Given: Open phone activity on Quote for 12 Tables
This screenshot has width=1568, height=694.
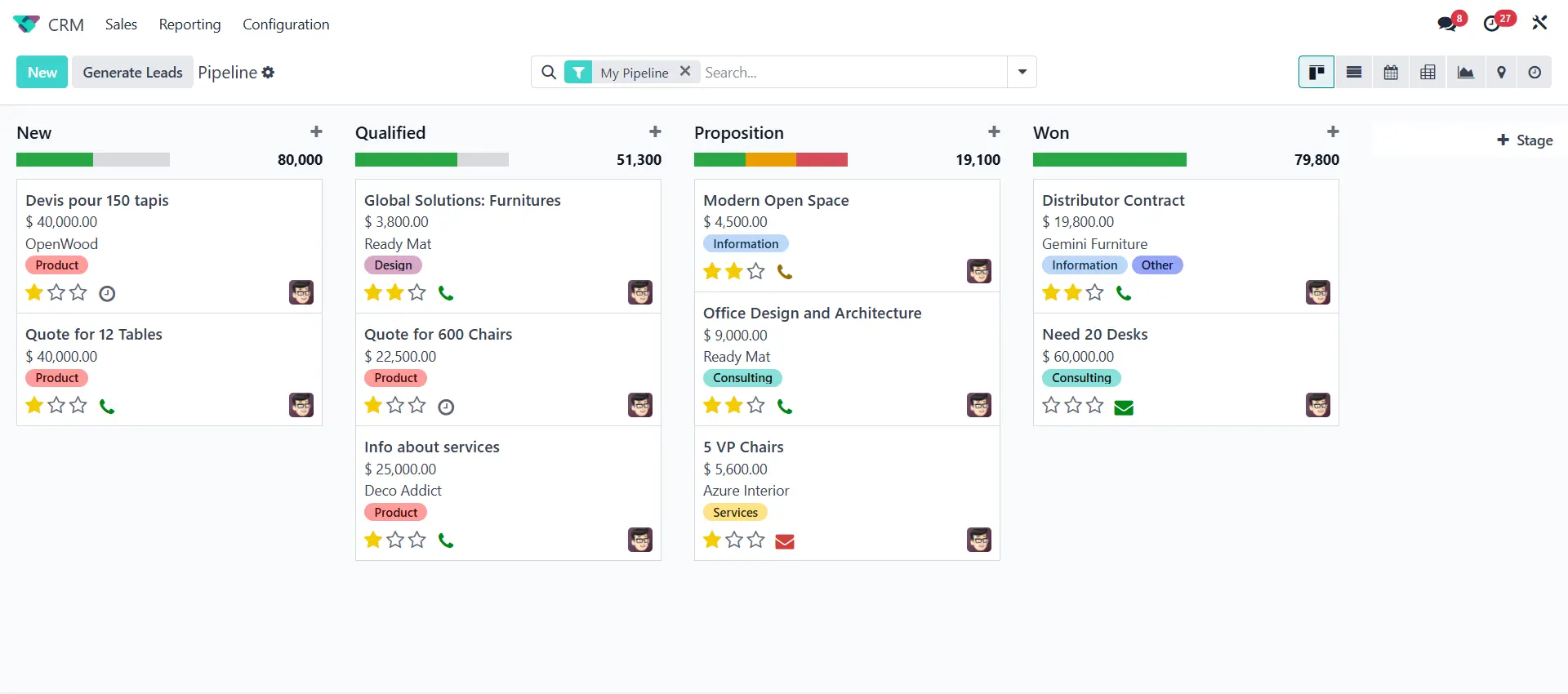Looking at the screenshot, I should coord(107,406).
